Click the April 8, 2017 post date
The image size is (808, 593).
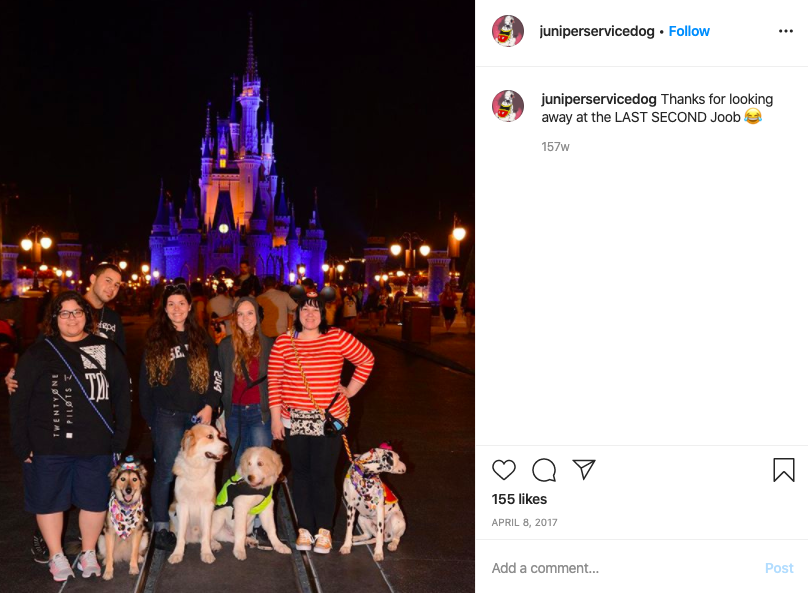pos(524,522)
